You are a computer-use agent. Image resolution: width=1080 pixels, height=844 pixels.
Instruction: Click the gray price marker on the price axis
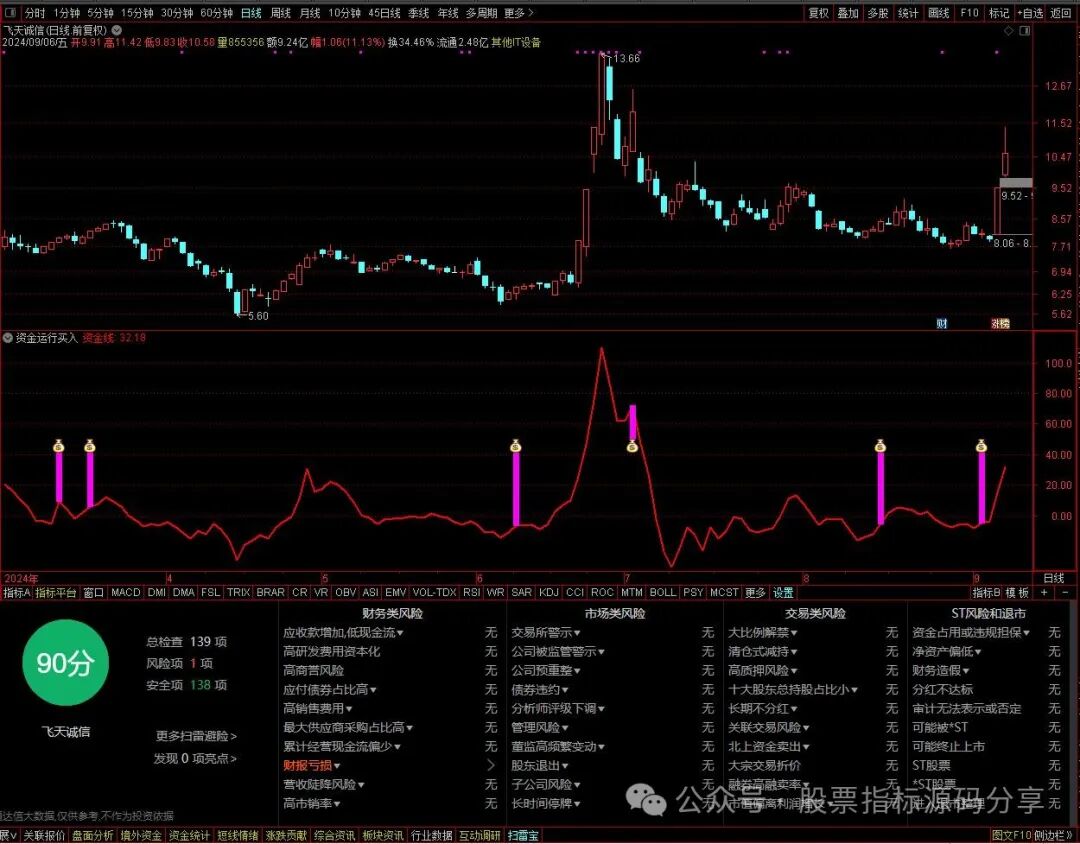(x=1016, y=183)
